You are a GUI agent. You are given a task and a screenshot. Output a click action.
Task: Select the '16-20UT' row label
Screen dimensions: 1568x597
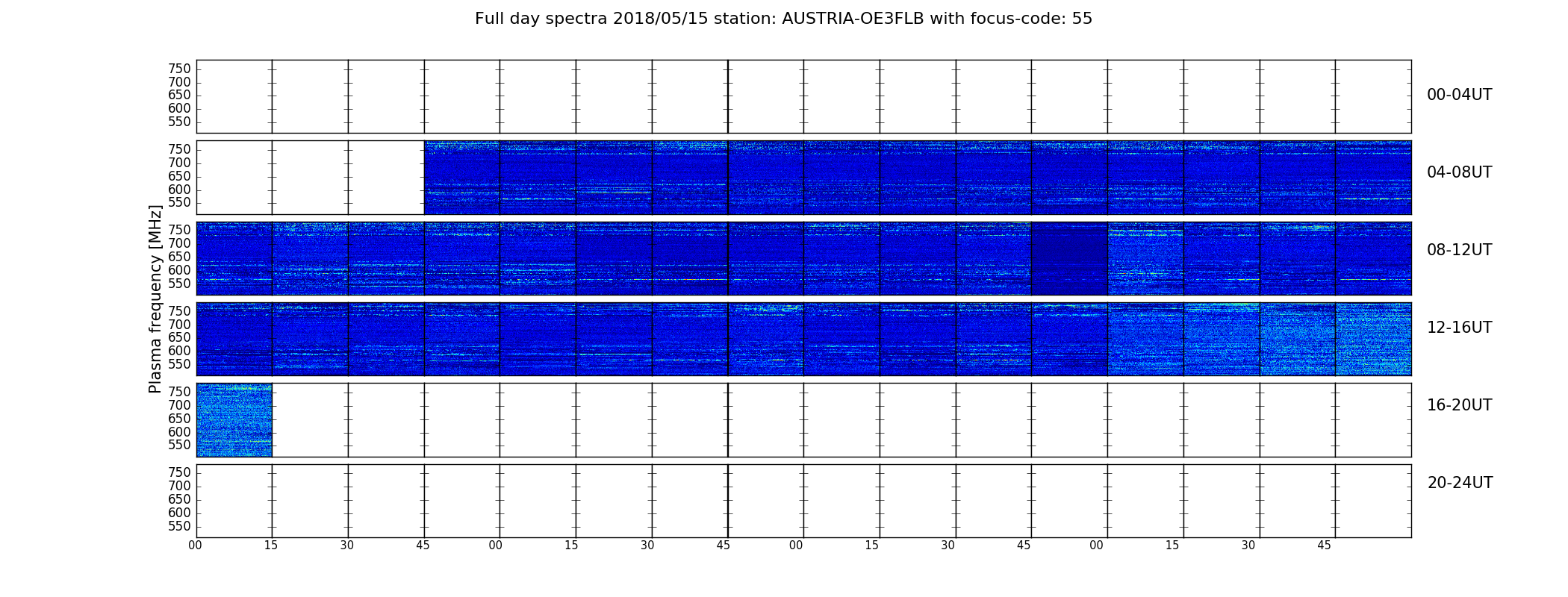click(x=1459, y=405)
